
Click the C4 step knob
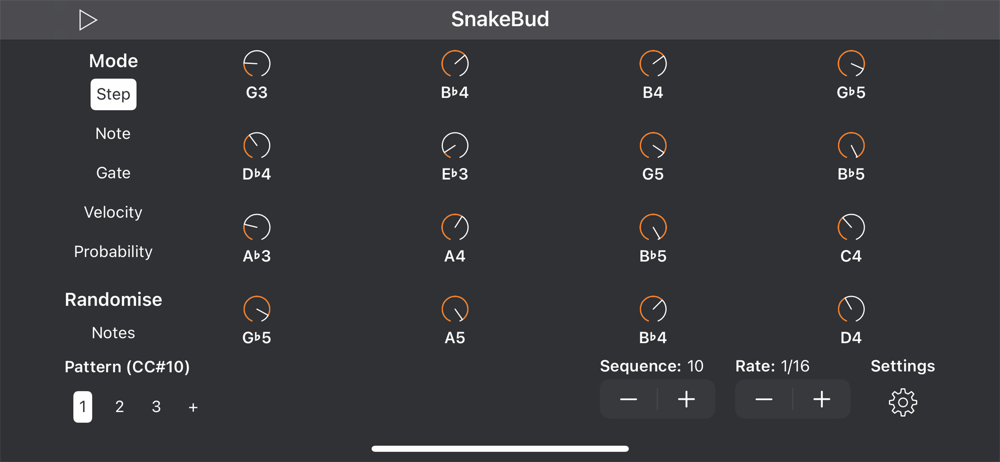point(851,227)
